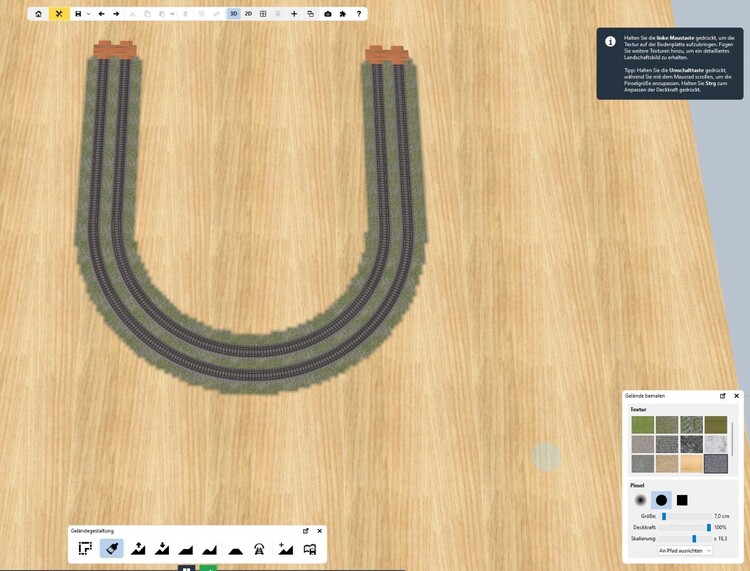The image size is (750, 571).
Task: Switch to 3D view
Action: tap(233, 14)
